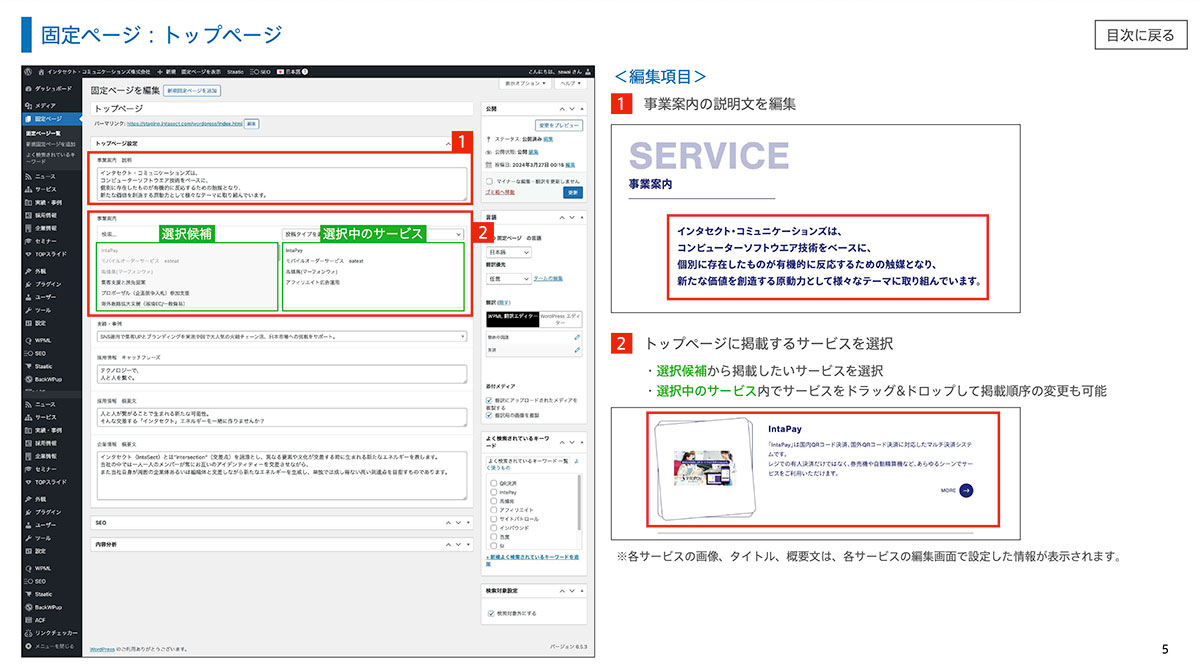Click the MORE arrow circle in IntaPay card
The height and width of the screenshot is (672, 1200).
coord(966,491)
